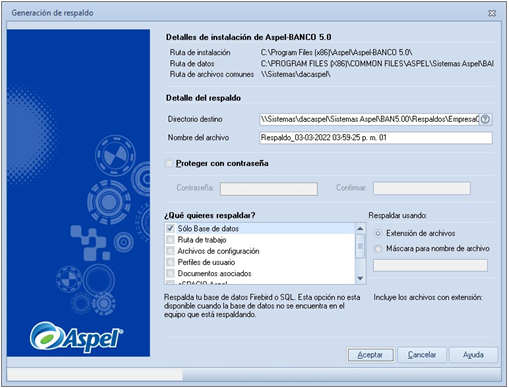Click the 'Detalle del respaldo' heading
The image size is (509, 388).
(x=203, y=98)
